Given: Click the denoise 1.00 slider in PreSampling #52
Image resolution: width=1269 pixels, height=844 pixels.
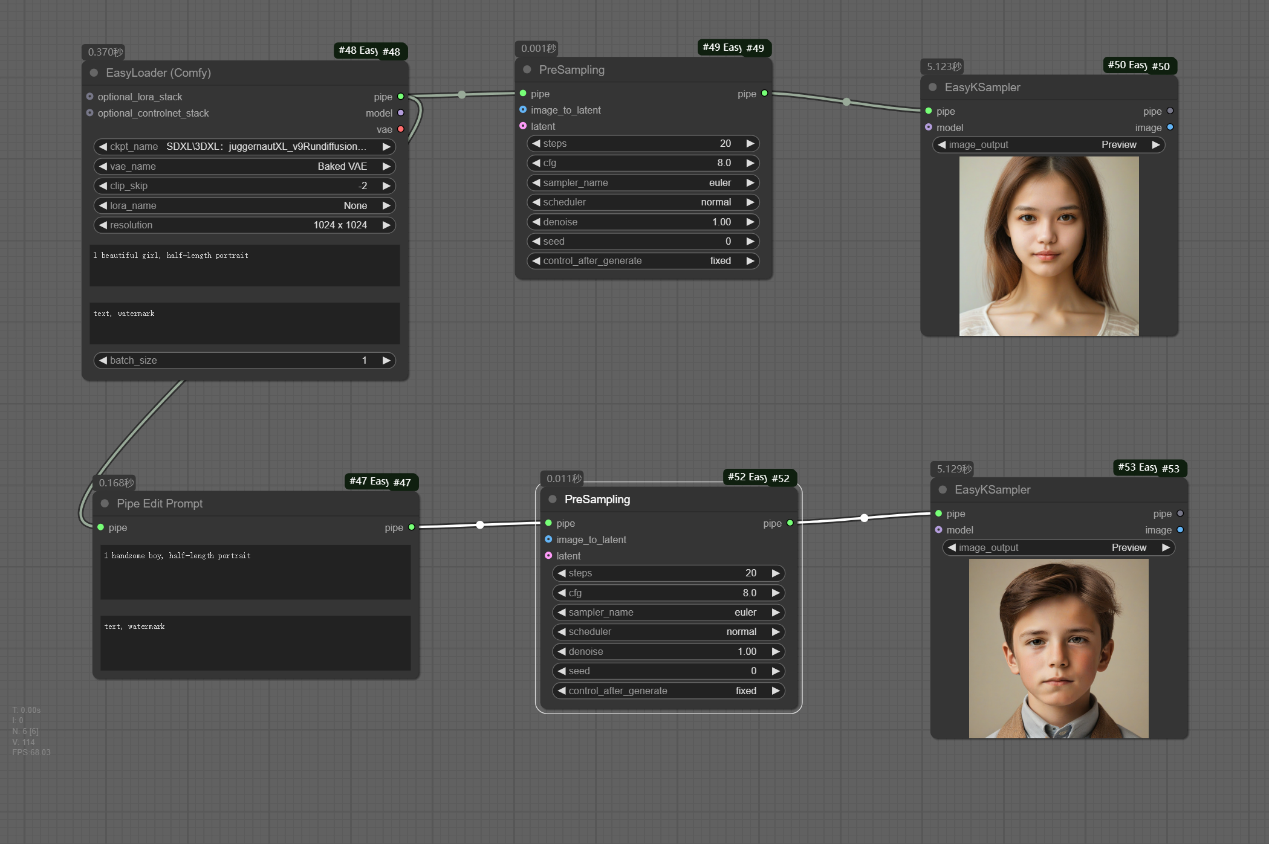Looking at the screenshot, I should (668, 652).
